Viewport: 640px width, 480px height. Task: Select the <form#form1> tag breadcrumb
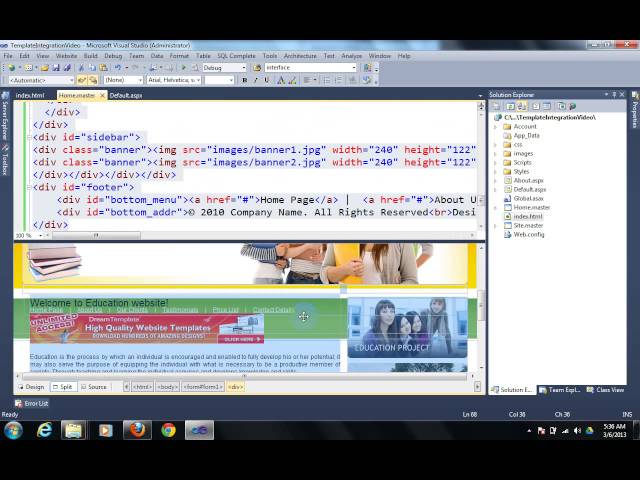(x=203, y=387)
